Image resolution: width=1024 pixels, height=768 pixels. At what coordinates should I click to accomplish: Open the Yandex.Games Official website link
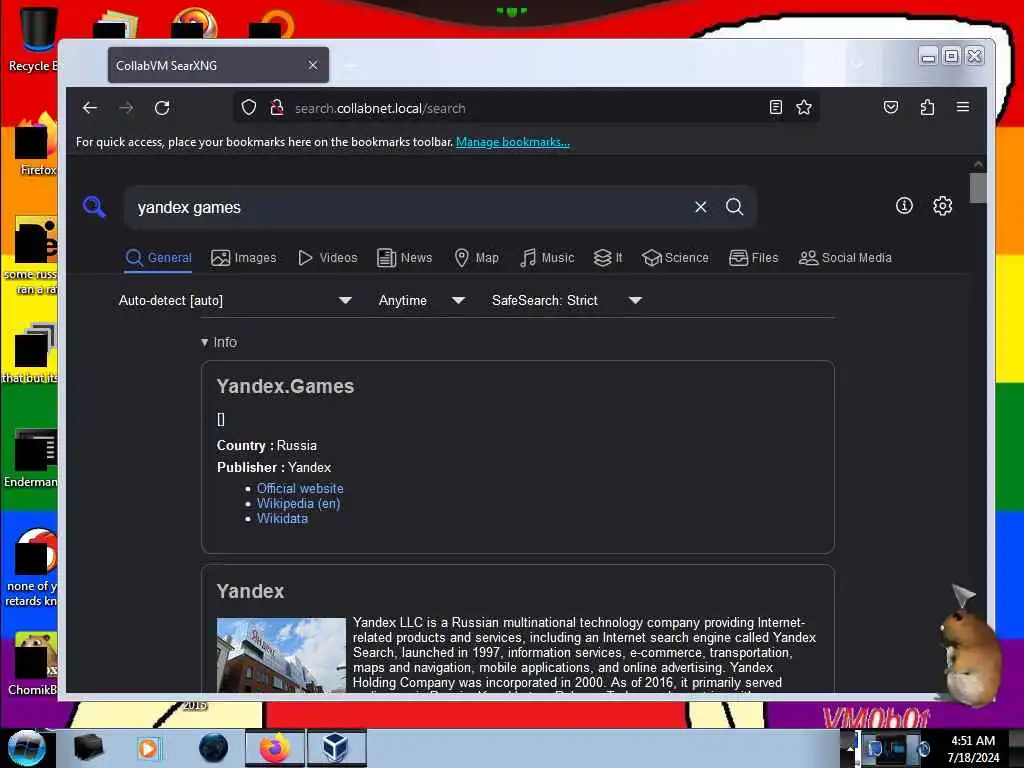(300, 488)
